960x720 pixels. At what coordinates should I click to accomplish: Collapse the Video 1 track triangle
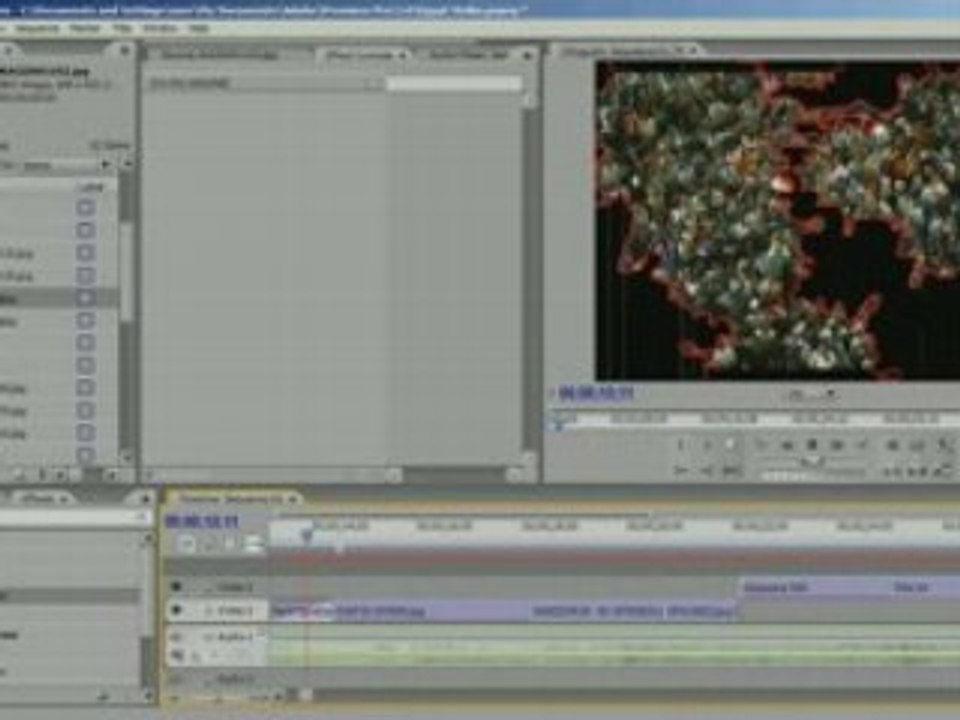209,610
